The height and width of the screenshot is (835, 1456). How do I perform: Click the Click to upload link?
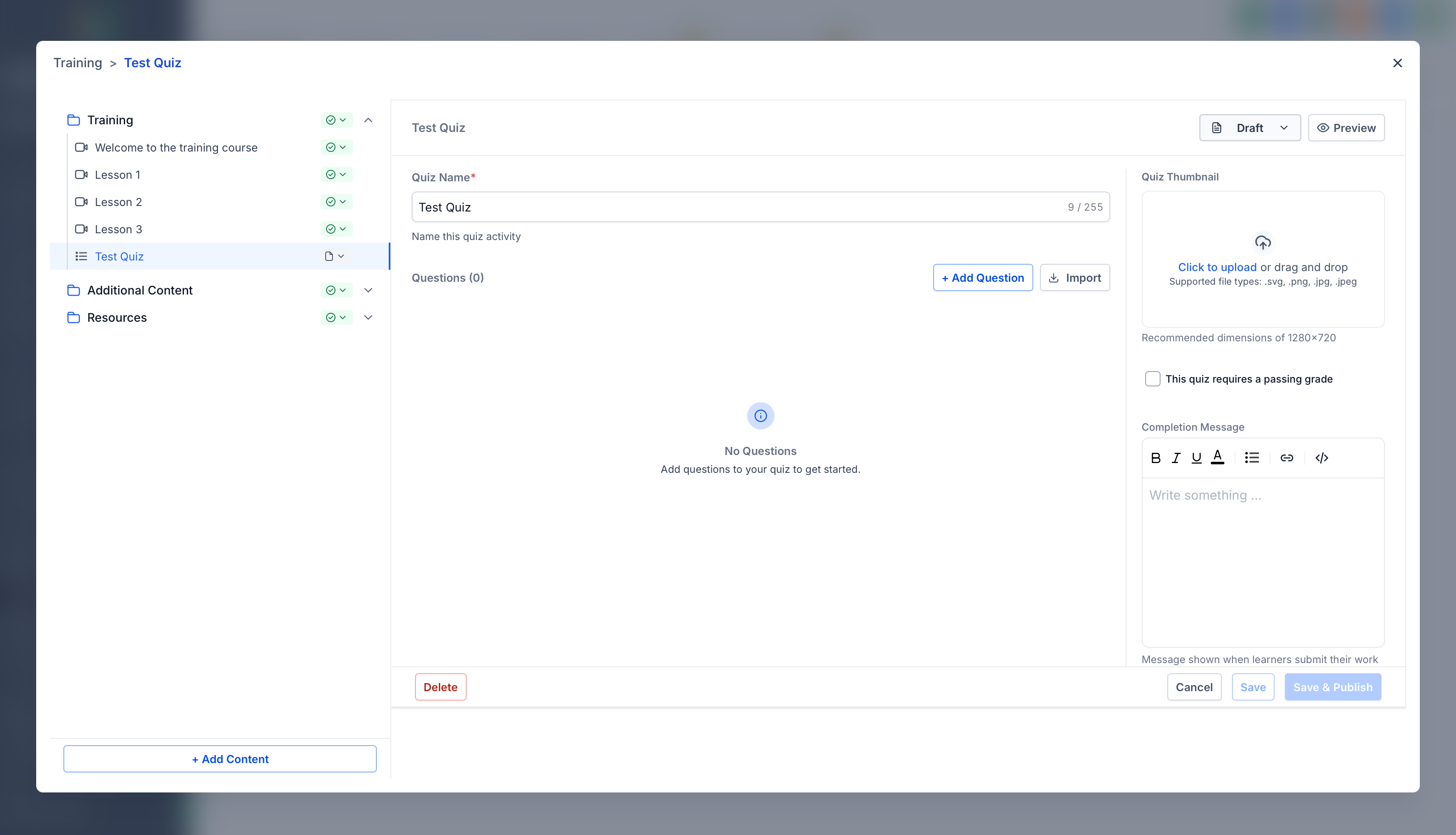[1217, 267]
